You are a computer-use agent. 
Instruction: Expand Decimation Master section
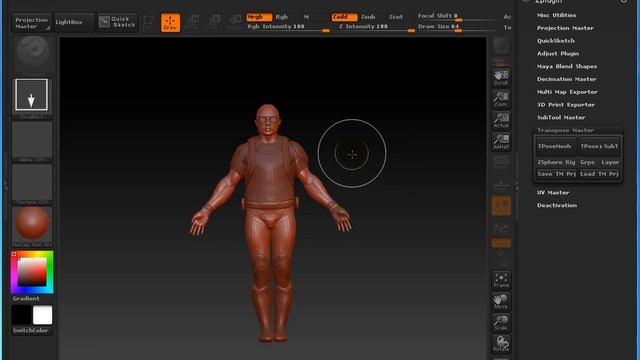click(567, 79)
